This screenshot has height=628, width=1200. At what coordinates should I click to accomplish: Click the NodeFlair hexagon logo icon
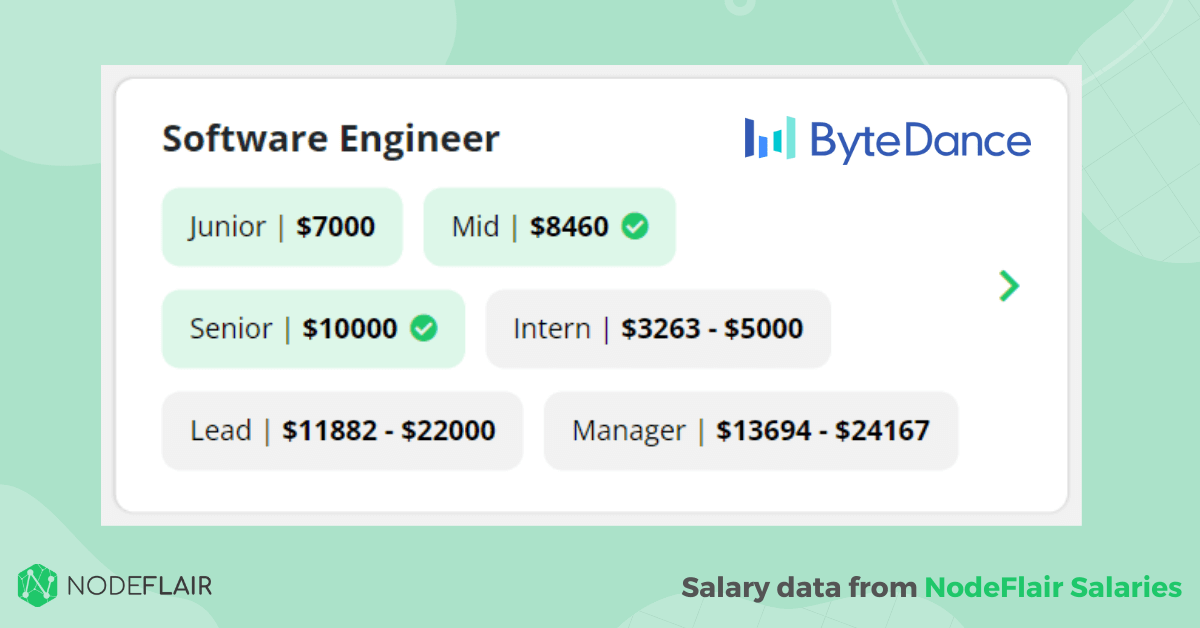pyautogui.click(x=38, y=585)
